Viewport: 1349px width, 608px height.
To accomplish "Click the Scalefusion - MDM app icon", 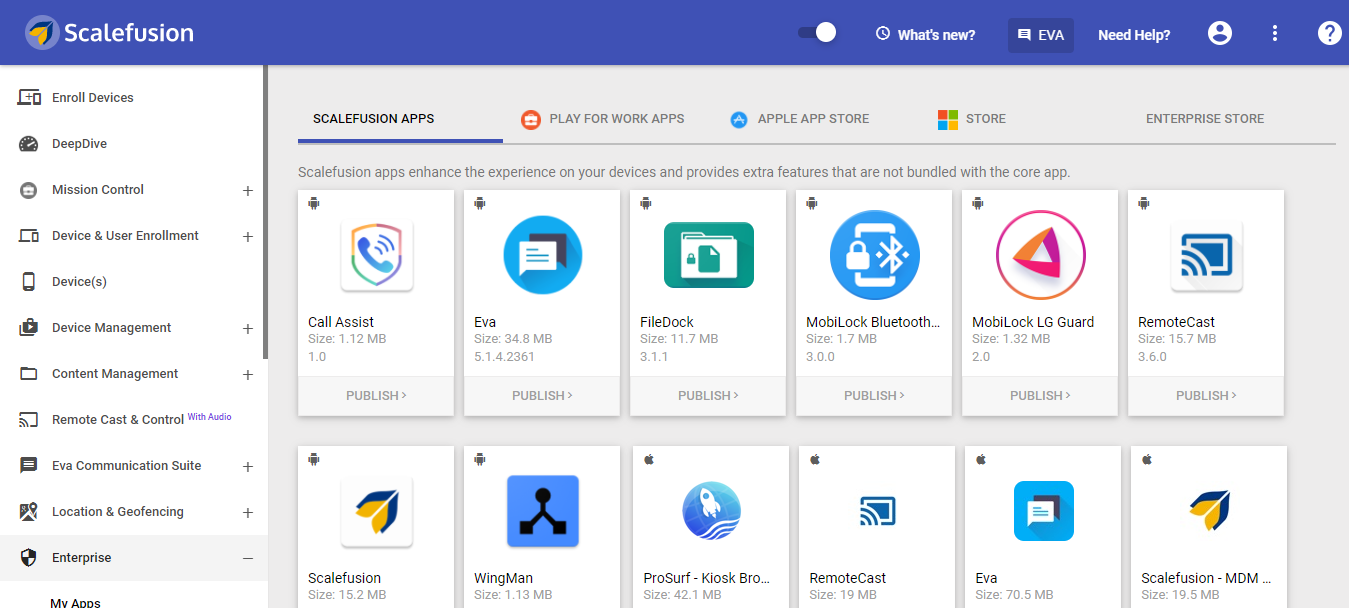I will tap(1210, 511).
